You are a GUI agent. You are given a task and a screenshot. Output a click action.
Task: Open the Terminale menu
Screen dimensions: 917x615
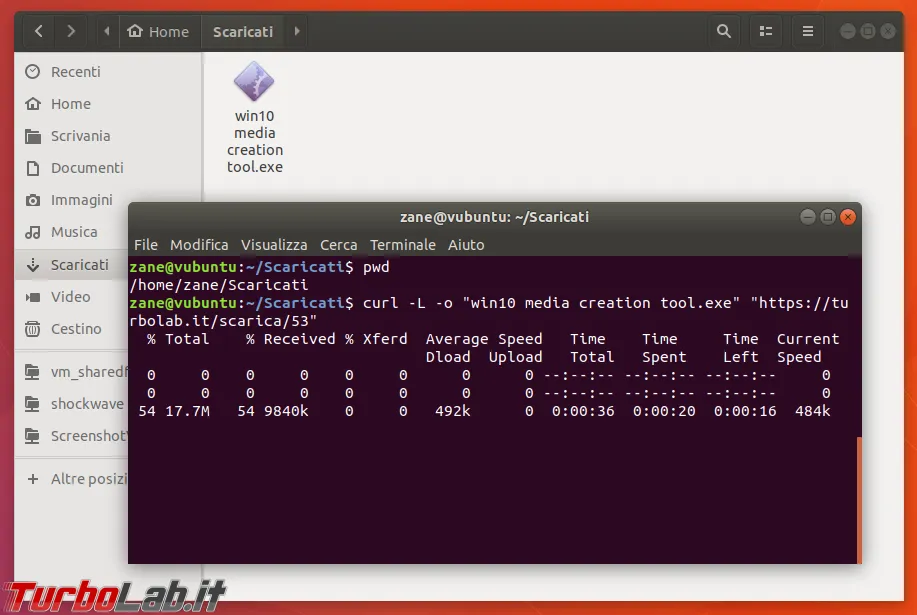coord(402,244)
